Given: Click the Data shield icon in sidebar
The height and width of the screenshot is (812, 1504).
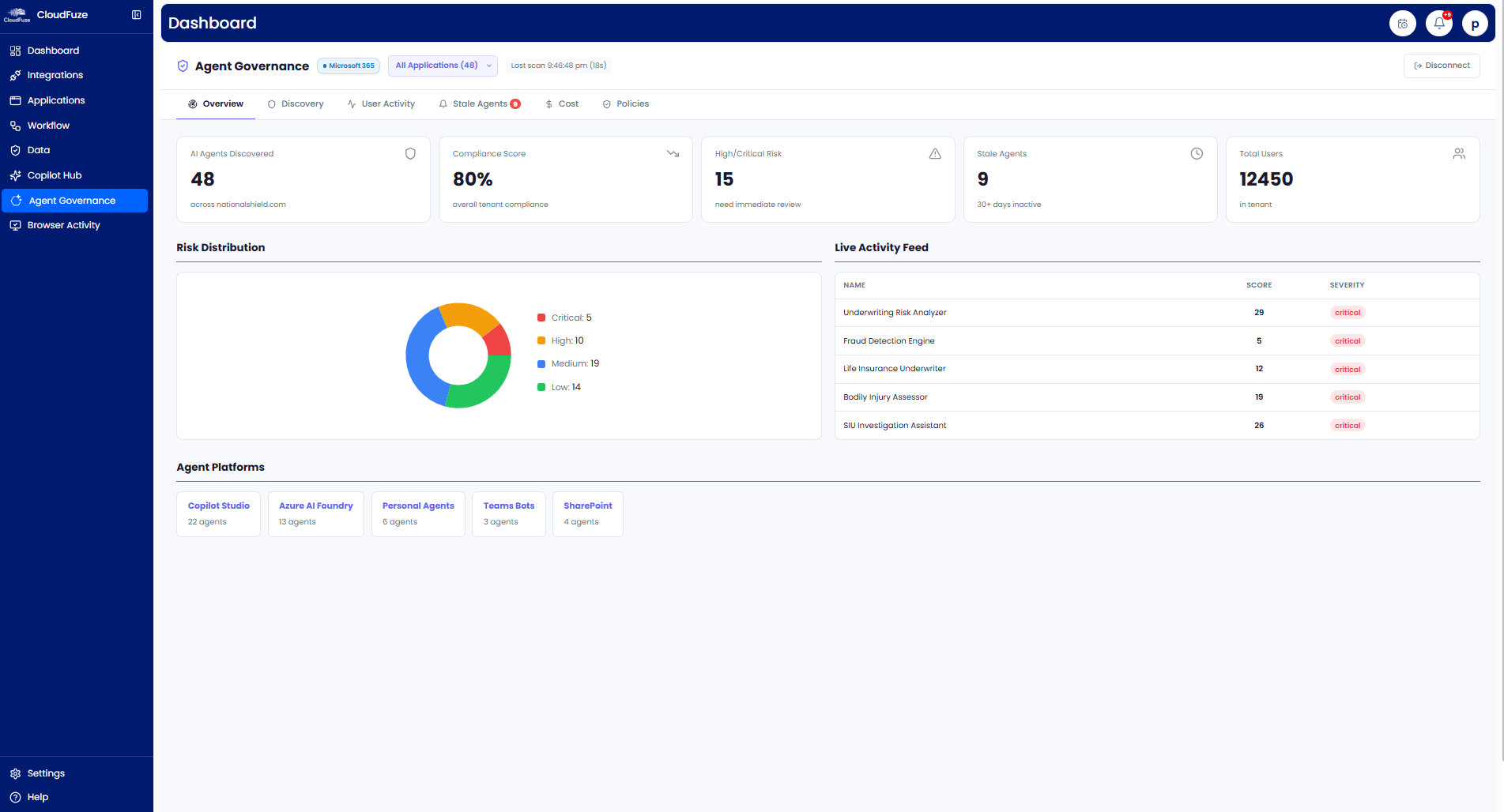Looking at the screenshot, I should tap(15, 150).
